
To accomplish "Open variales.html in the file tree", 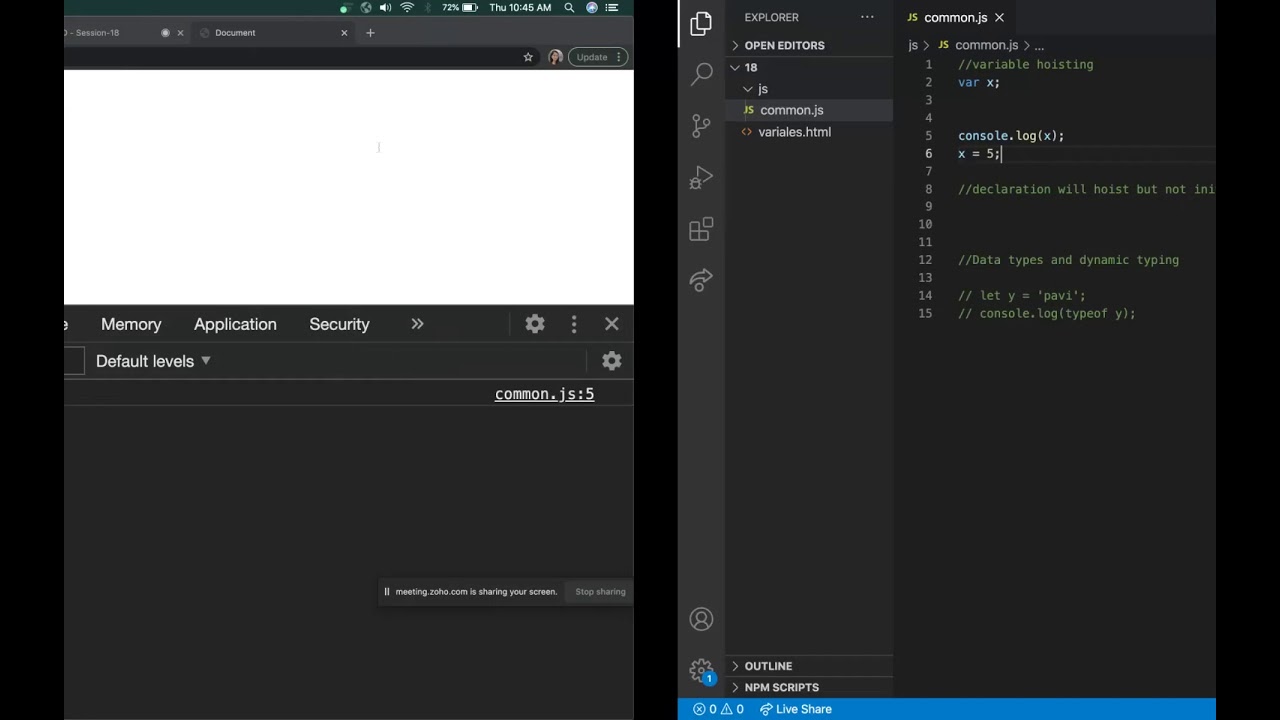I will coord(794,132).
